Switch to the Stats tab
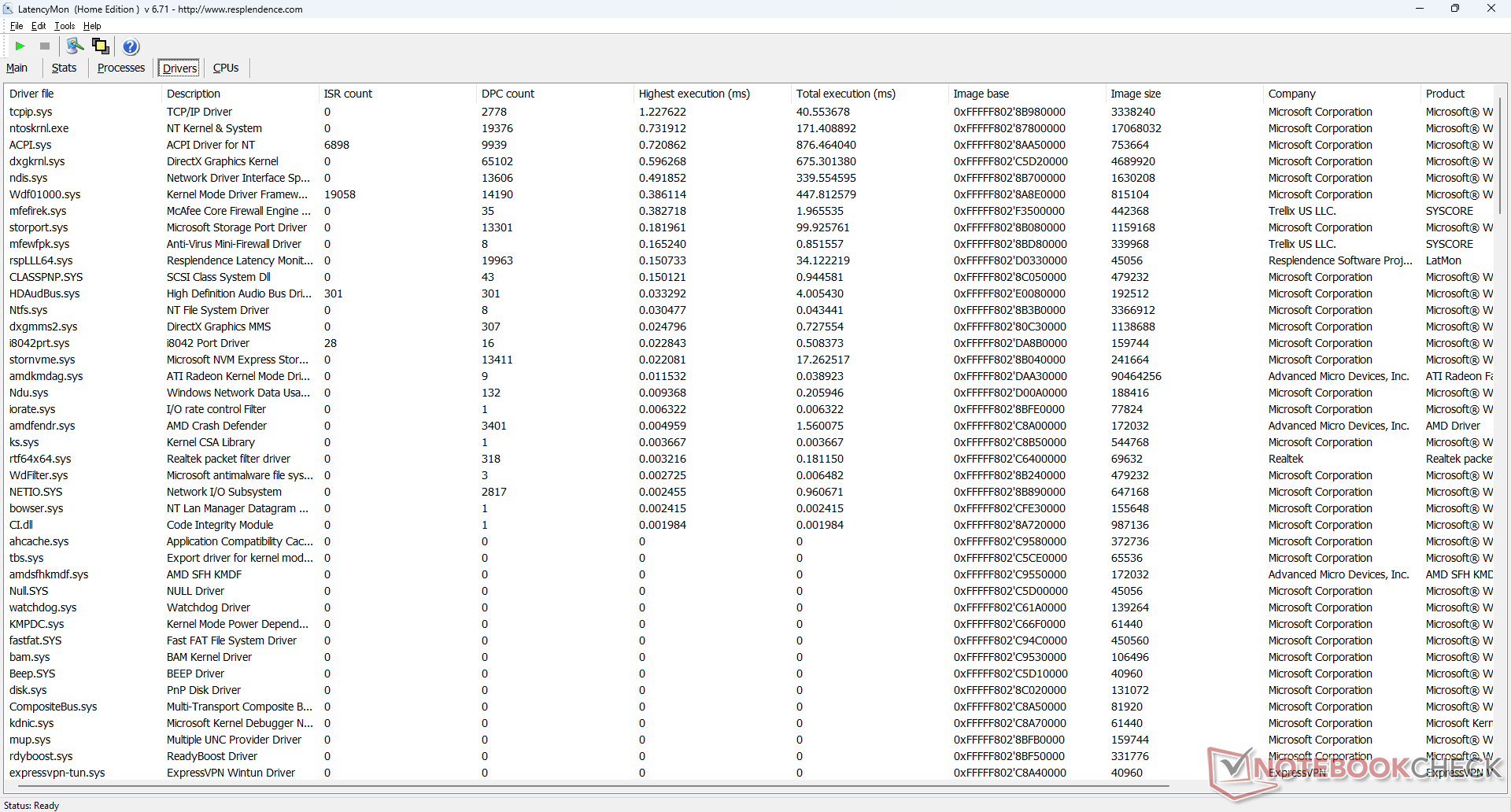 [65, 68]
